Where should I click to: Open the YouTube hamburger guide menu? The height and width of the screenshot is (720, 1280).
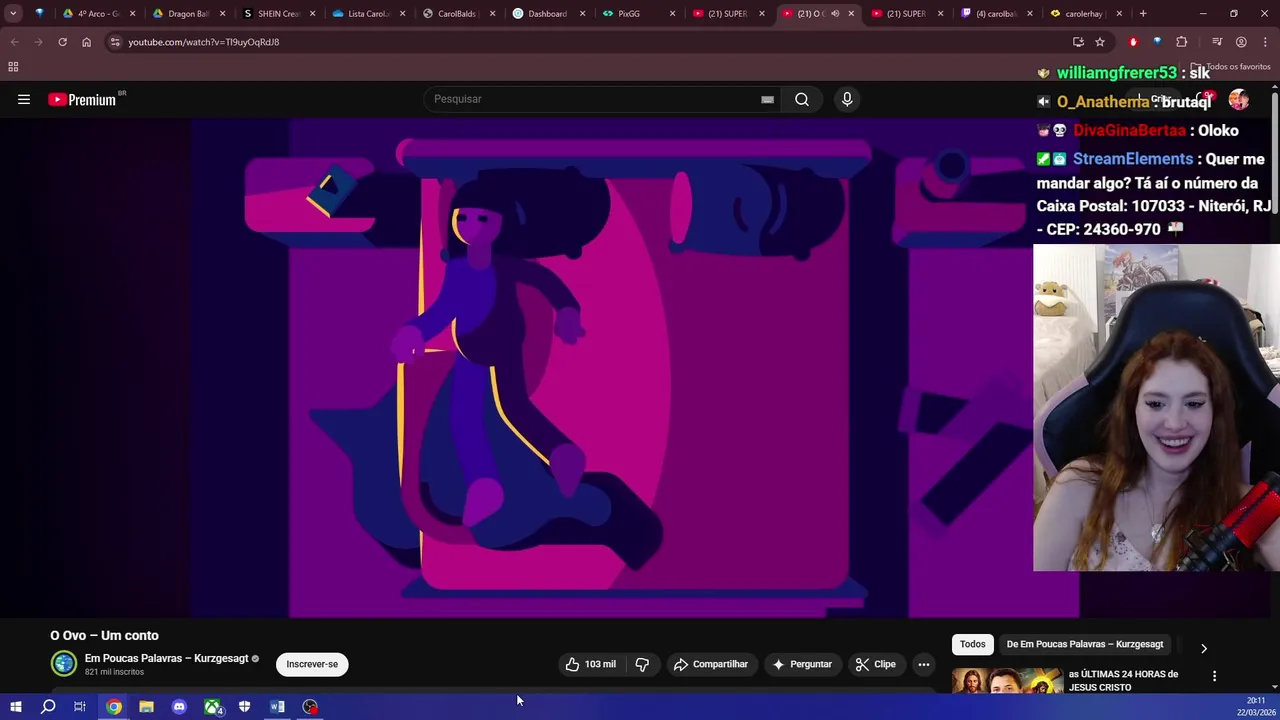pyautogui.click(x=24, y=99)
